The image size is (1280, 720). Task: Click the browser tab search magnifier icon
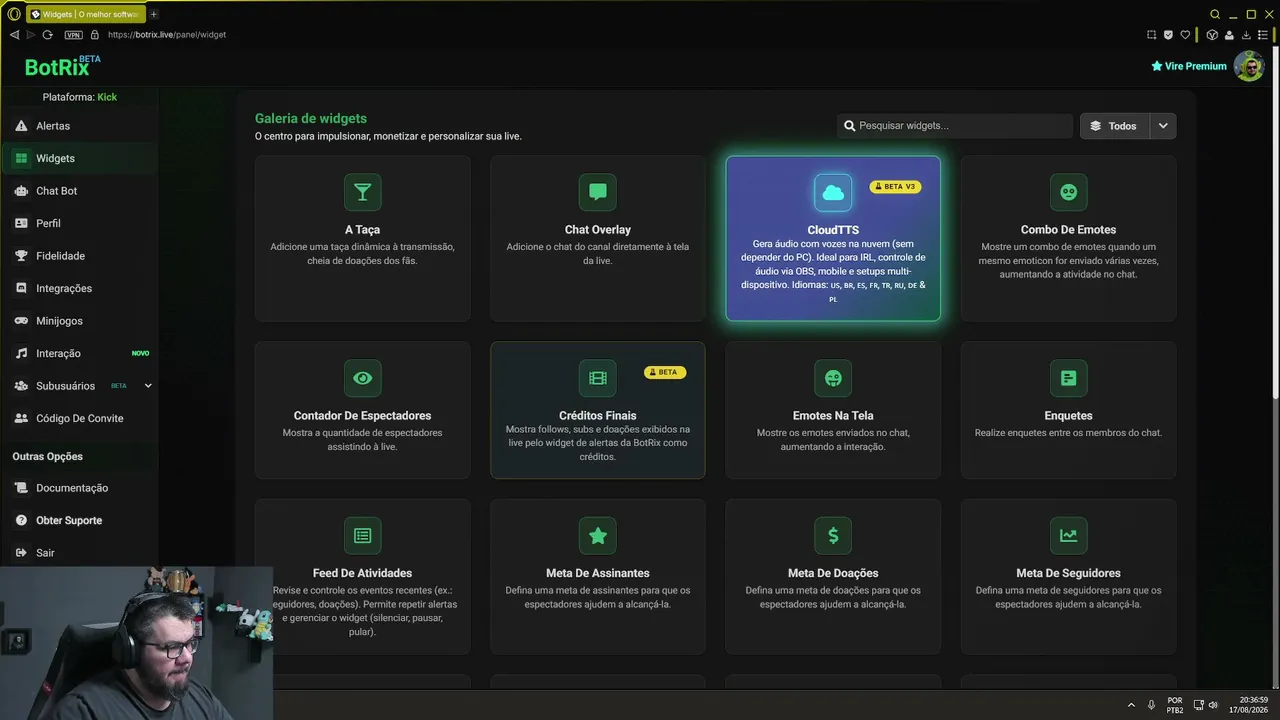[1215, 15]
